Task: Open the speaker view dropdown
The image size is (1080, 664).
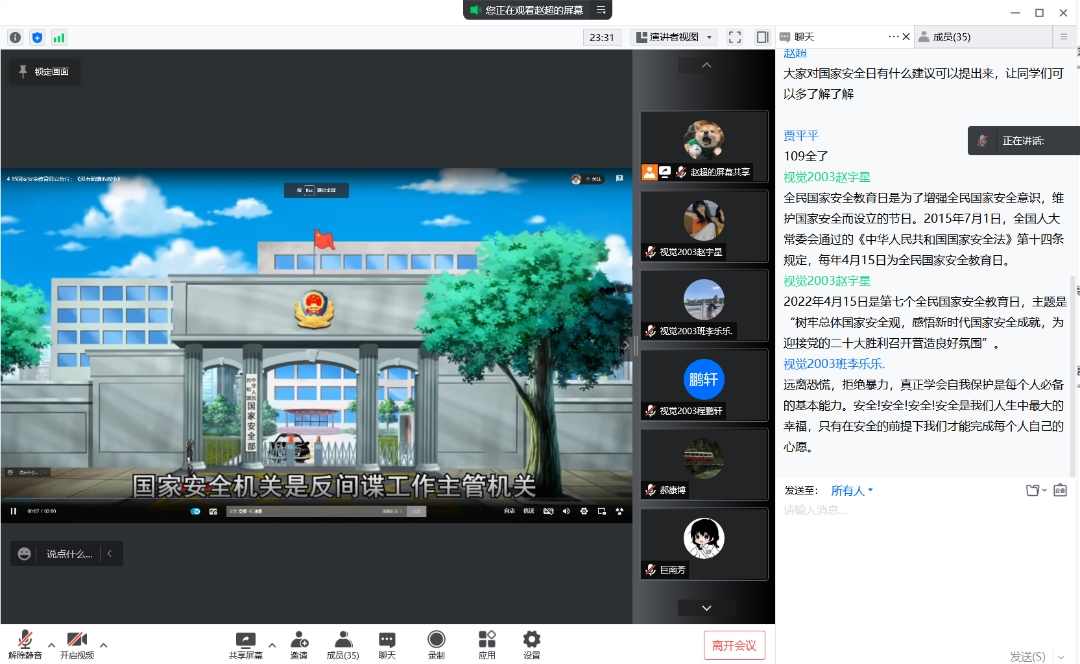Action: click(x=674, y=37)
